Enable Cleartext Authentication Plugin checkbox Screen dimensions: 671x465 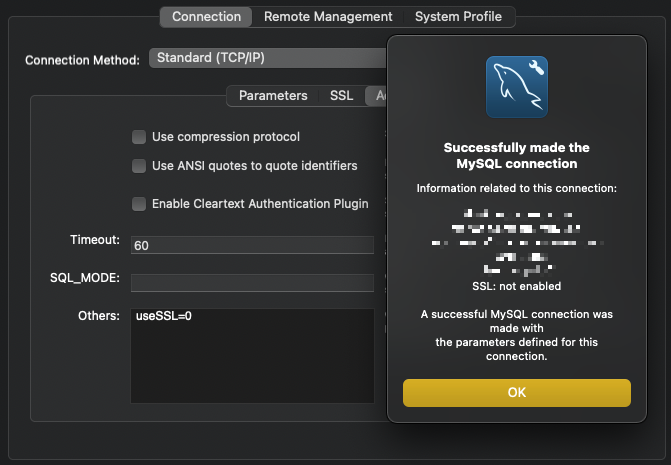coord(139,204)
